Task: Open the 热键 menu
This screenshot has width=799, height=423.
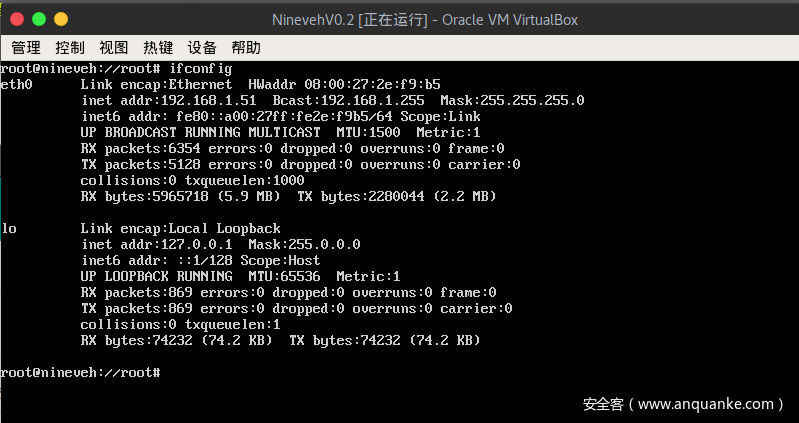Action: pos(158,47)
